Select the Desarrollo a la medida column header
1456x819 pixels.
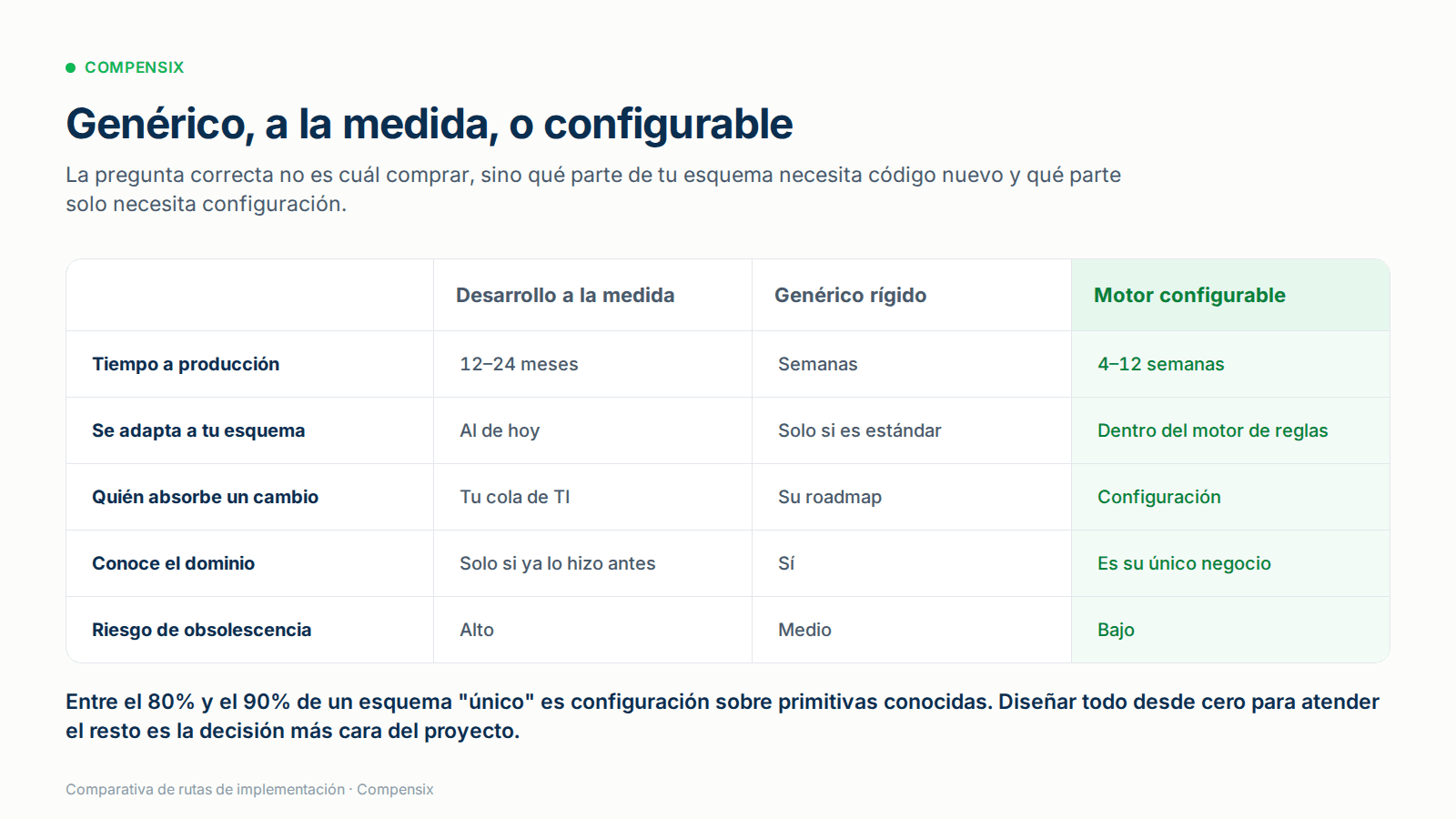point(565,295)
